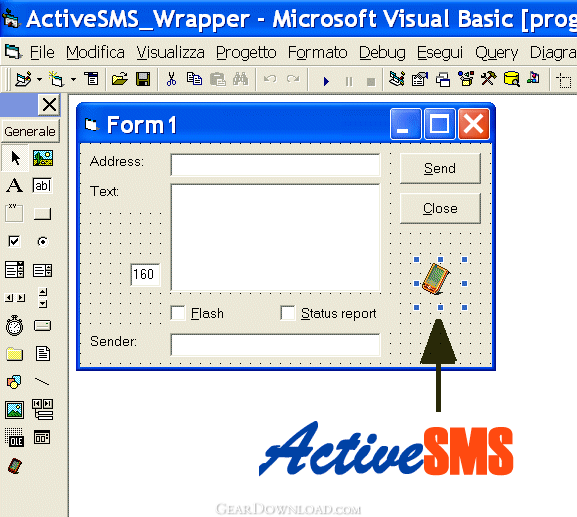Select the TextBox control tool

(x=42, y=185)
